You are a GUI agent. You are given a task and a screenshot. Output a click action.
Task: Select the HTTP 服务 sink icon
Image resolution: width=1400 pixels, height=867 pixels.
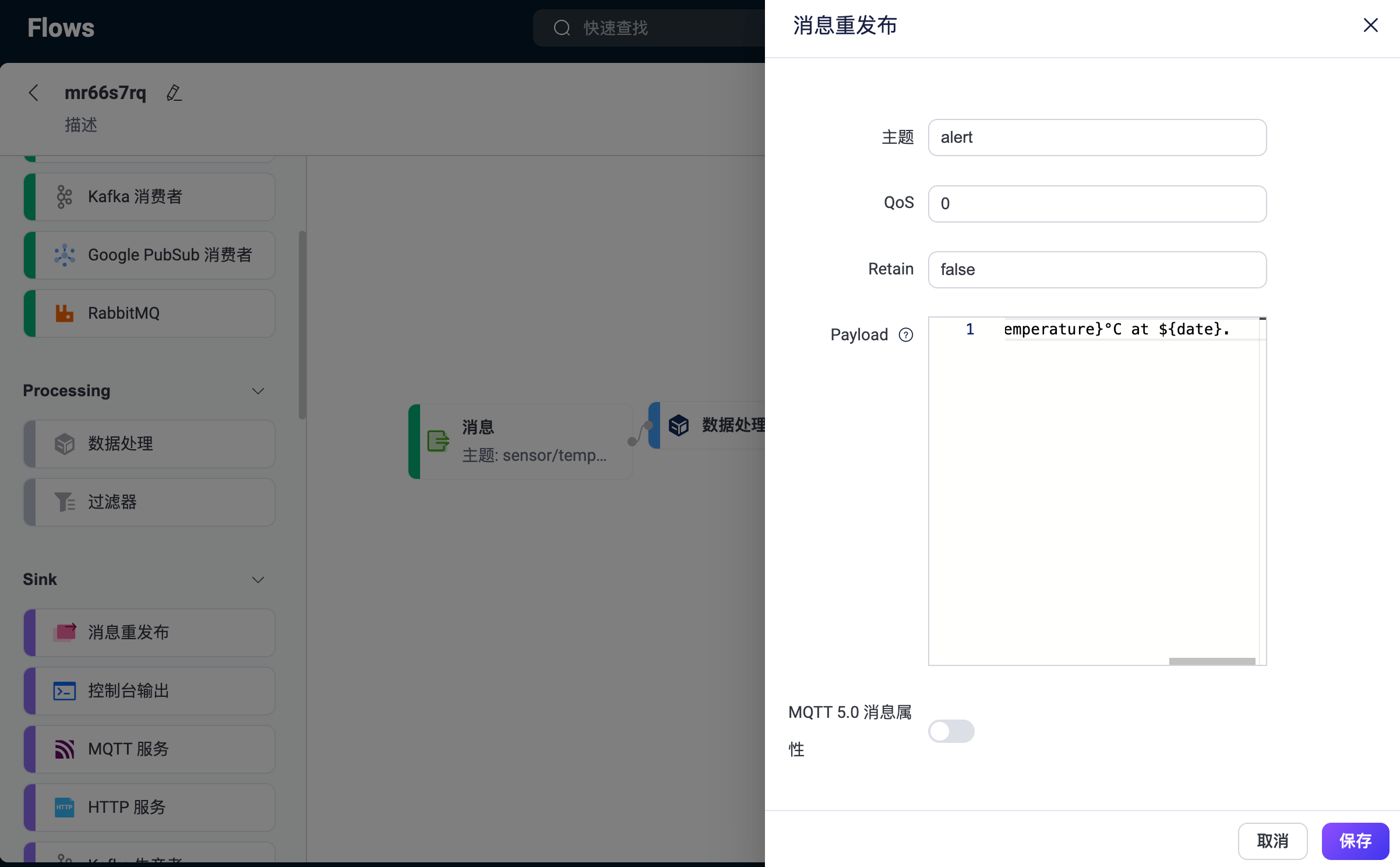(x=64, y=807)
